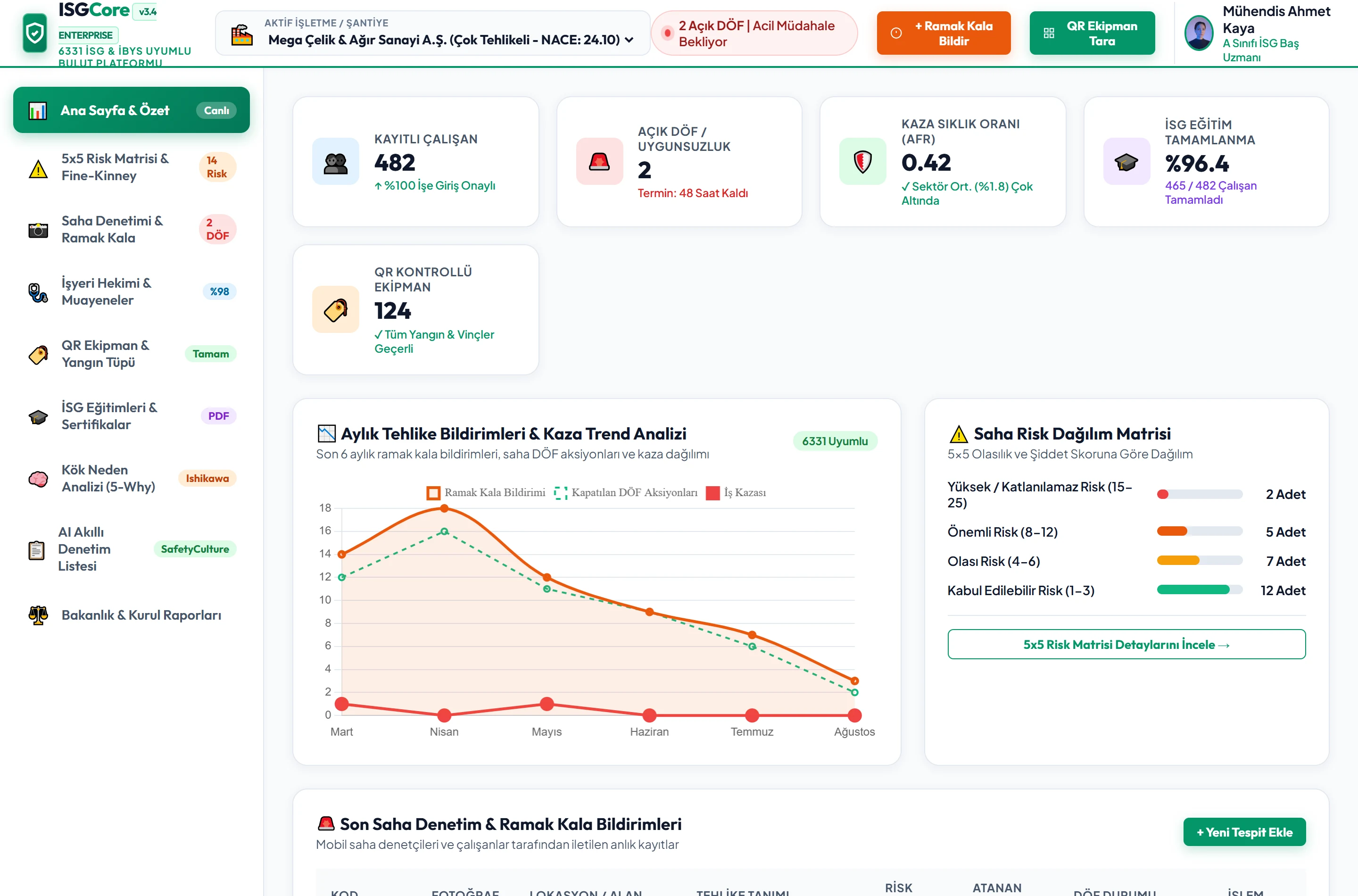The width and height of the screenshot is (1358, 896).
Task: Click the Tamam badge next to QR Ekipman
Action: [211, 354]
